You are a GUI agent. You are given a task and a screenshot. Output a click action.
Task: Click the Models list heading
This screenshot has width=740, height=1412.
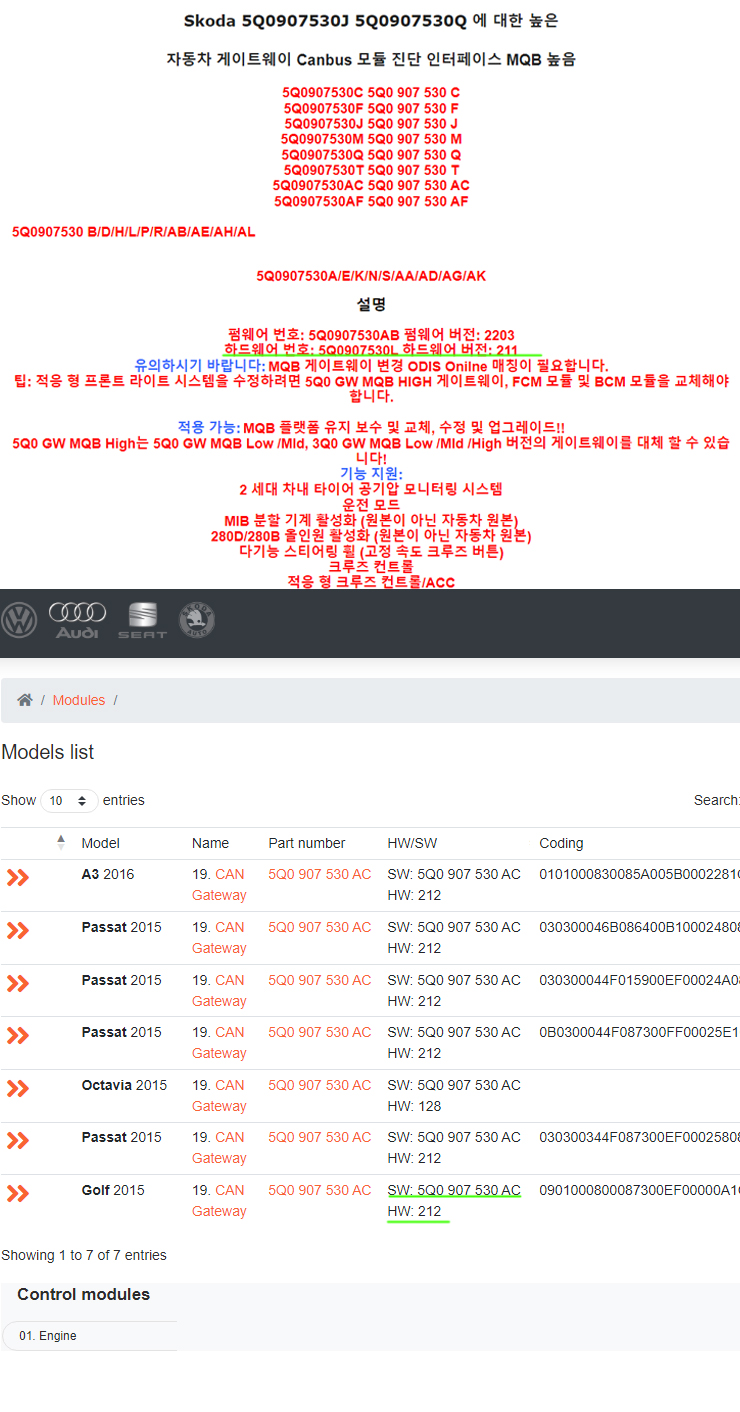(48, 752)
